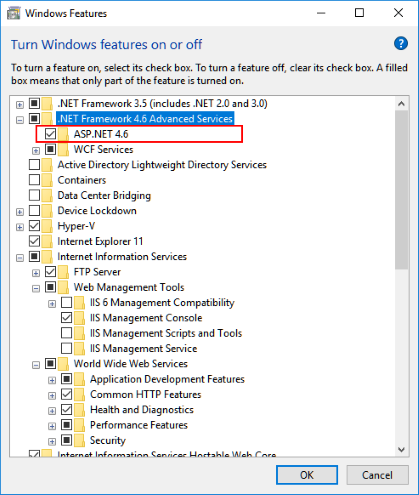Viewport: 419px width, 495px height.
Task: Collapse the World Wide Web Services node
Action: (x=36, y=365)
